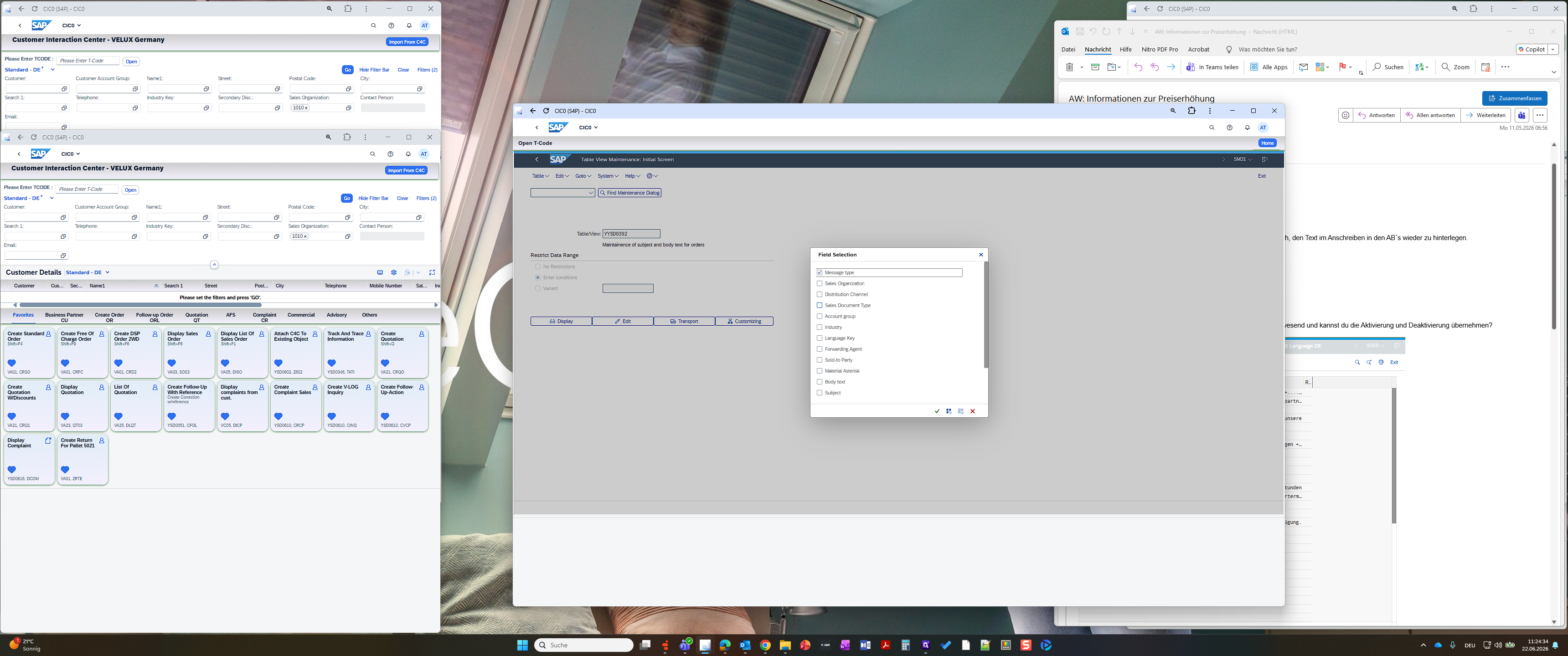The width and height of the screenshot is (1568, 656).
Task: Open the Create Standard Order tile
Action: pos(29,353)
